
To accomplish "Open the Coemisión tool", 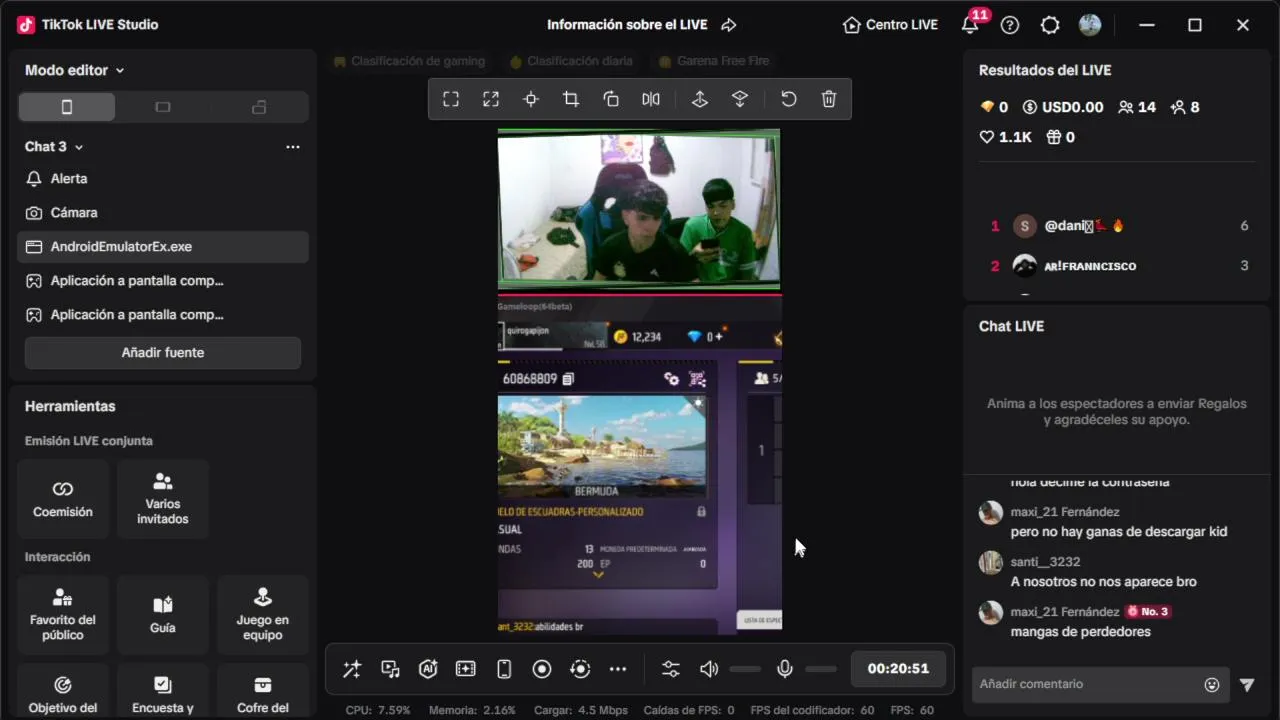I will click(63, 499).
